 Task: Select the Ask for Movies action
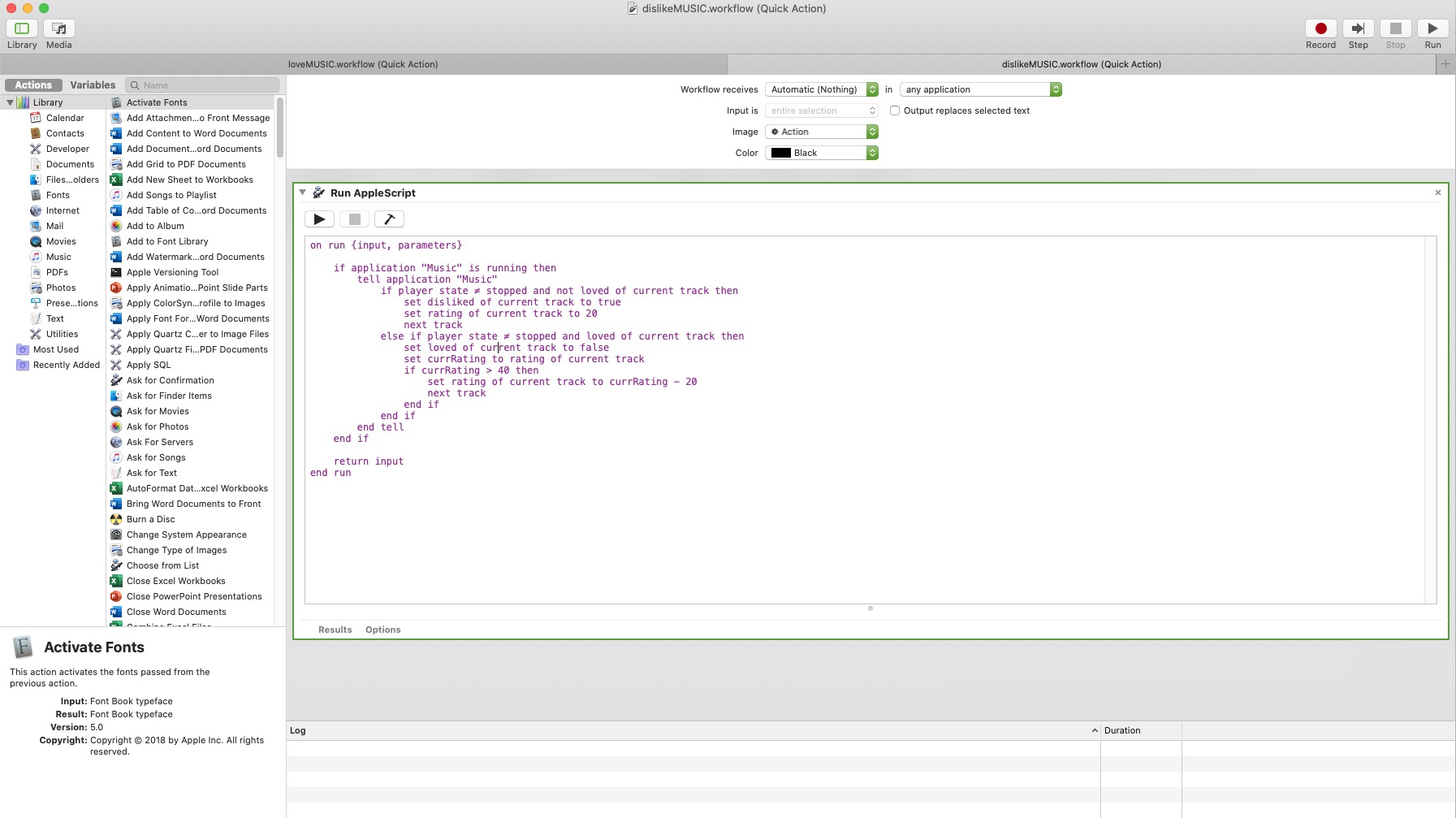pos(158,411)
